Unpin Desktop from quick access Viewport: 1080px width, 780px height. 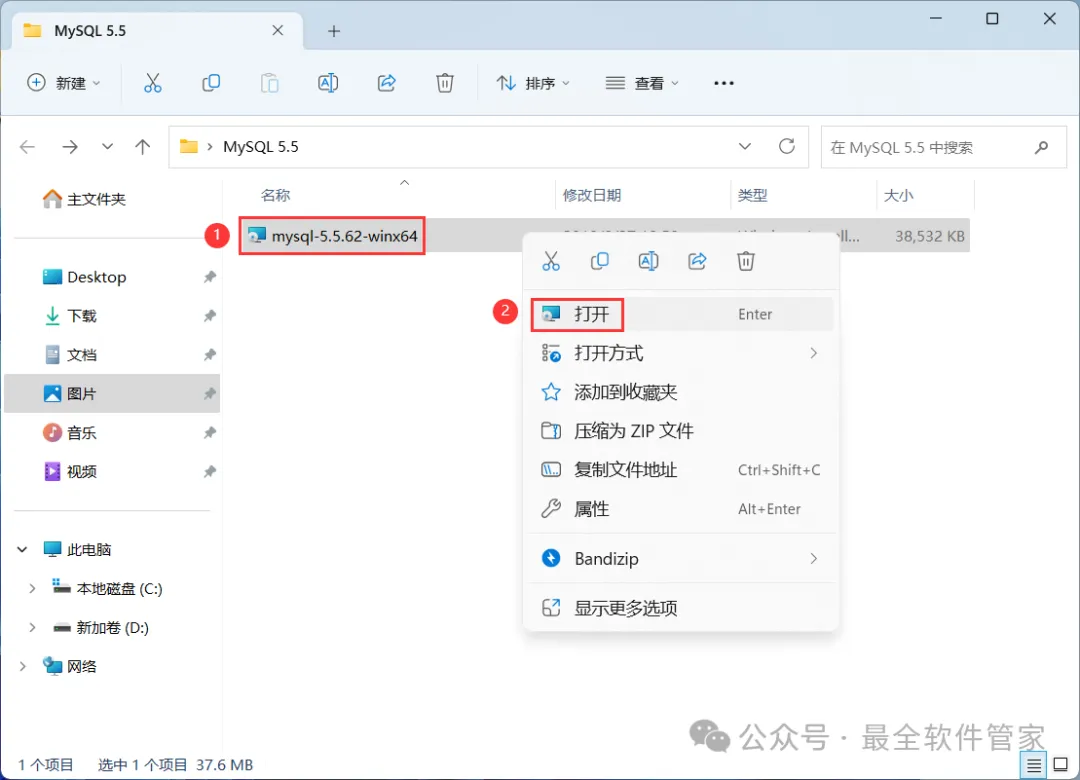click(x=209, y=277)
